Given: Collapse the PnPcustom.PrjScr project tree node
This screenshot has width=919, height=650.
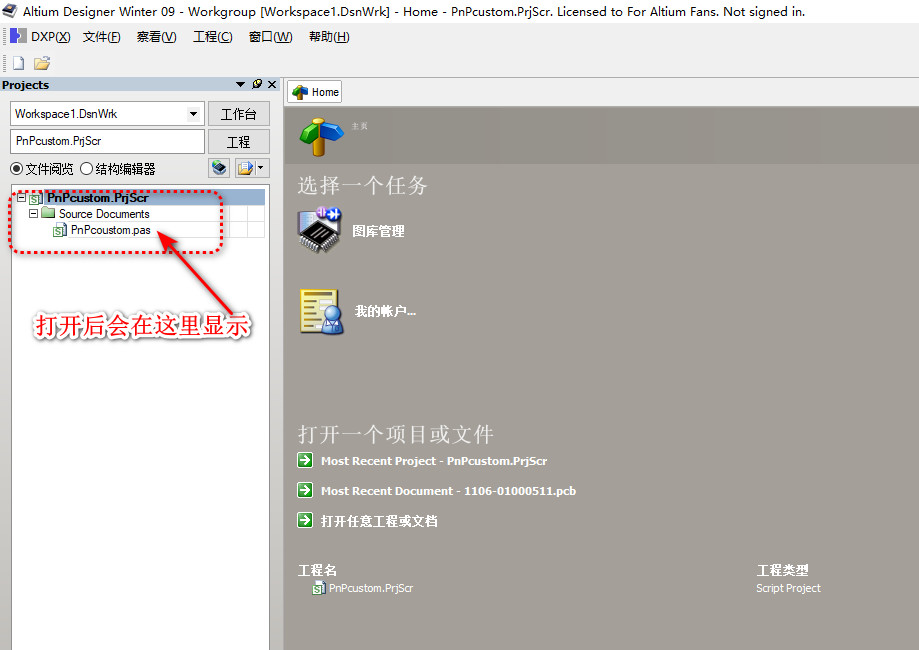Looking at the screenshot, I should point(21,198).
